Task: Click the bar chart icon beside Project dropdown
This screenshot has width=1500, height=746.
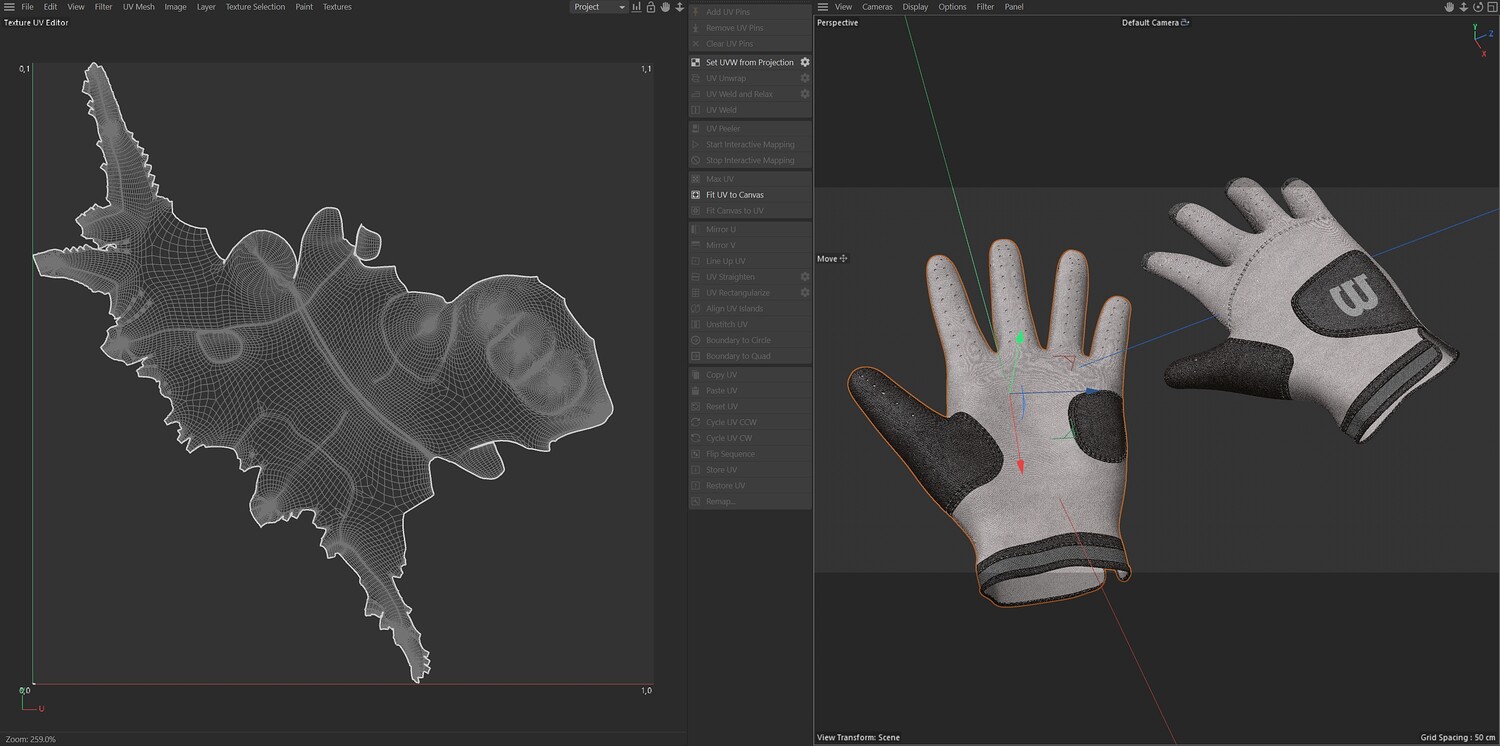Action: [x=636, y=7]
